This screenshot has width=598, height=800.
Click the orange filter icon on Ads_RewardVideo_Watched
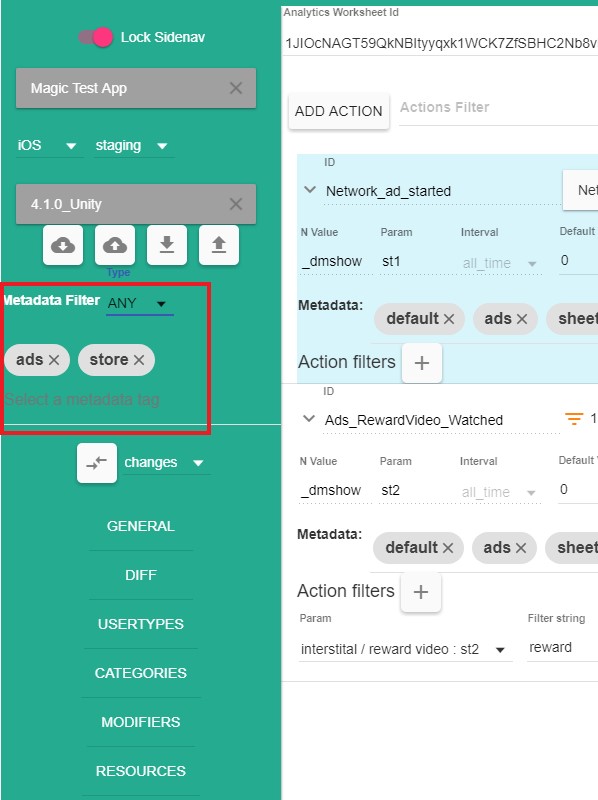[574, 419]
